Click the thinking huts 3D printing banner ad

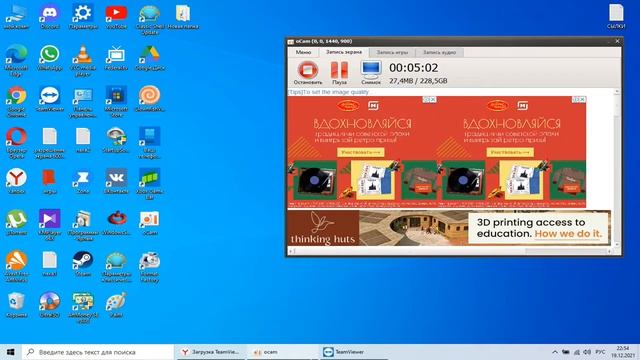click(449, 228)
